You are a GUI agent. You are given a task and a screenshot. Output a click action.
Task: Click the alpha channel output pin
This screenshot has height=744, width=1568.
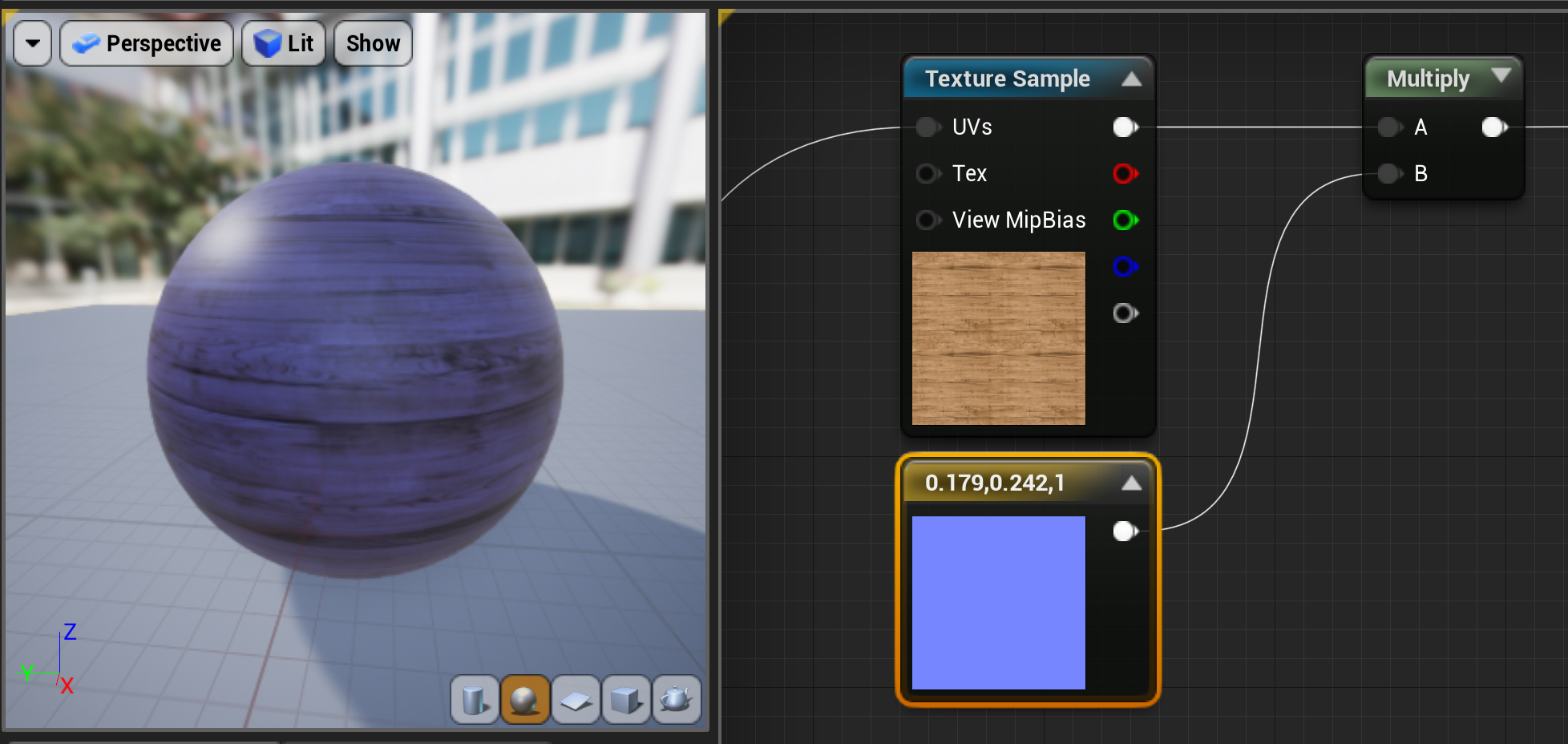1125,313
